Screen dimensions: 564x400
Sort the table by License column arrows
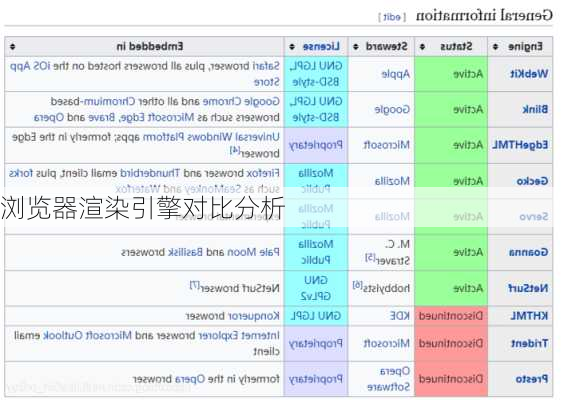(292, 46)
